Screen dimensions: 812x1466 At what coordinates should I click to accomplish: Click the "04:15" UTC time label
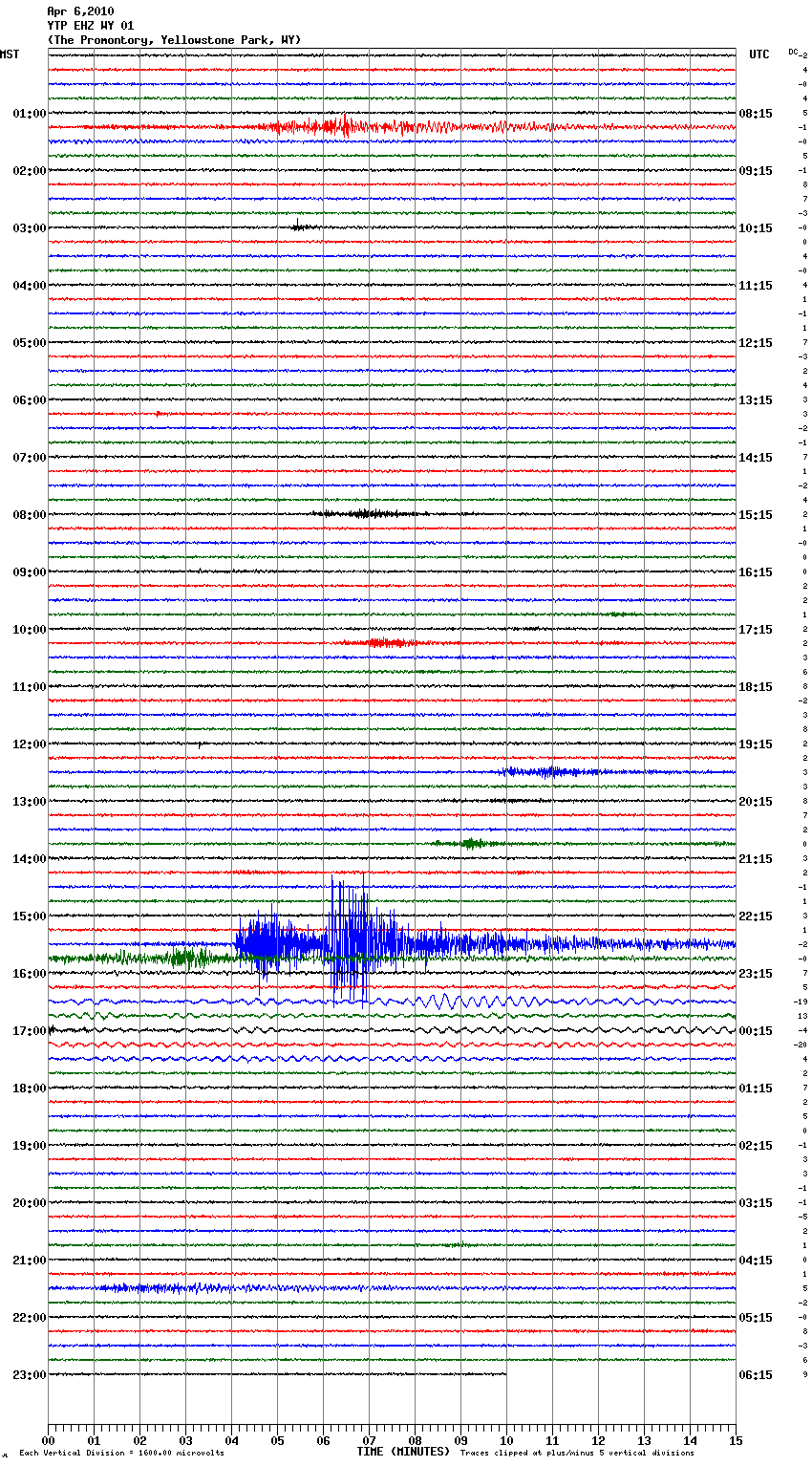pos(756,1261)
